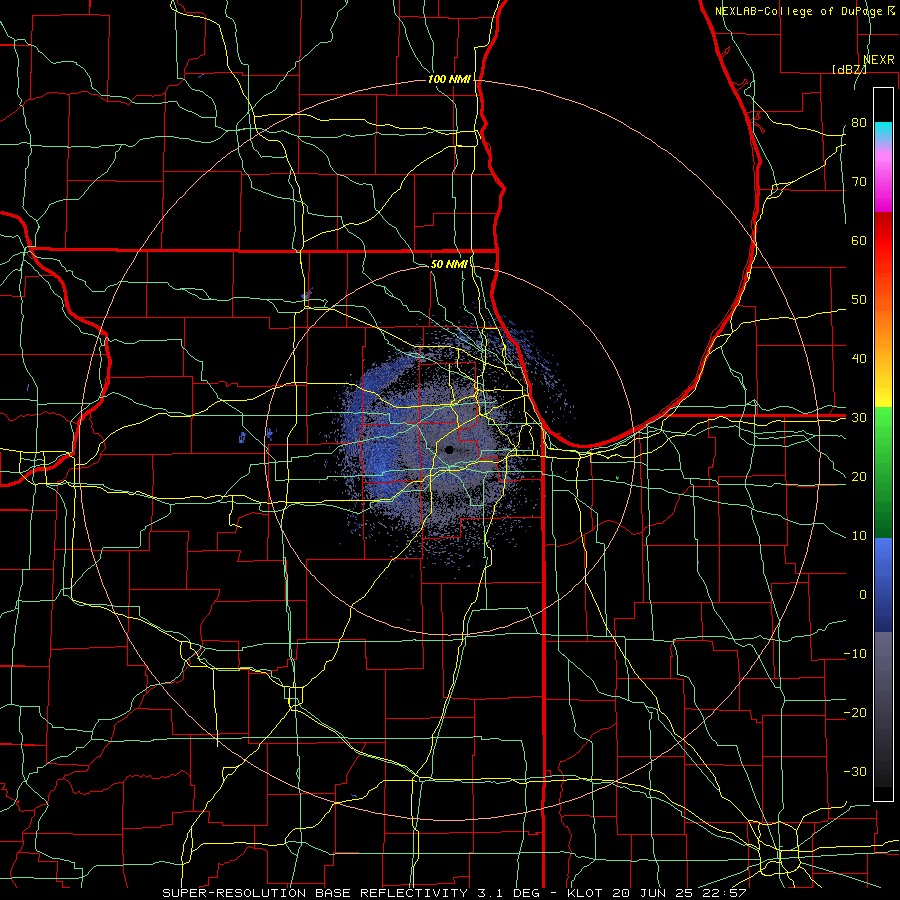
Task: Click the 40 value on the dBZ scale
Action: (859, 359)
